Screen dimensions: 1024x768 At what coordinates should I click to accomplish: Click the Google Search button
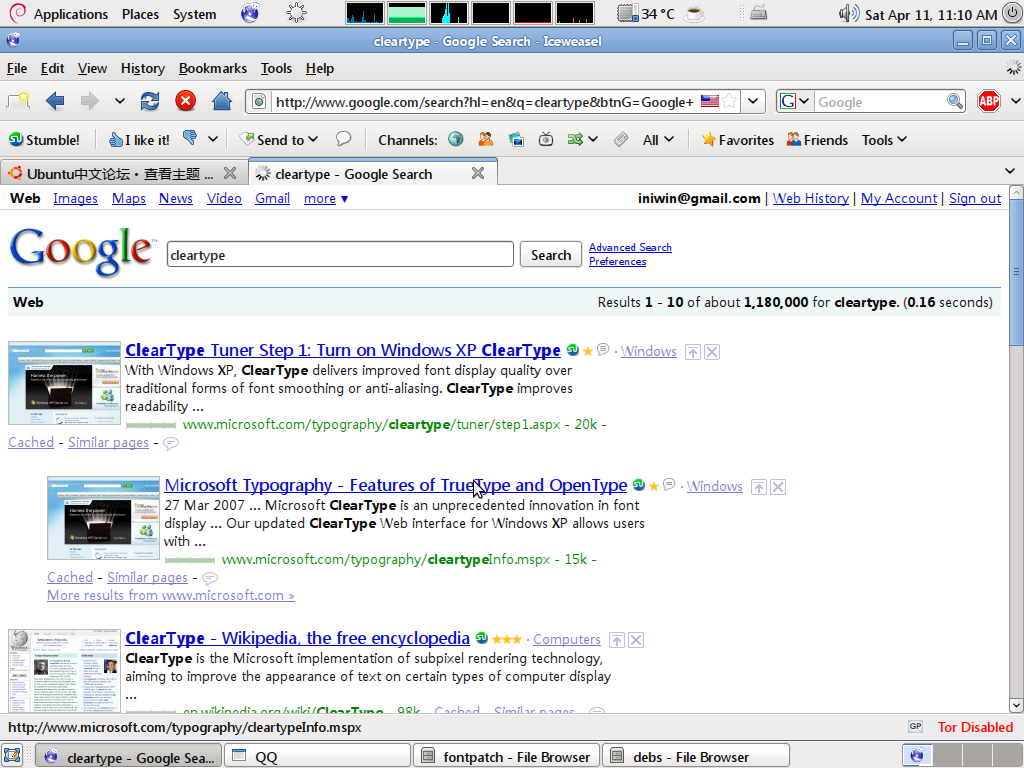coord(551,255)
